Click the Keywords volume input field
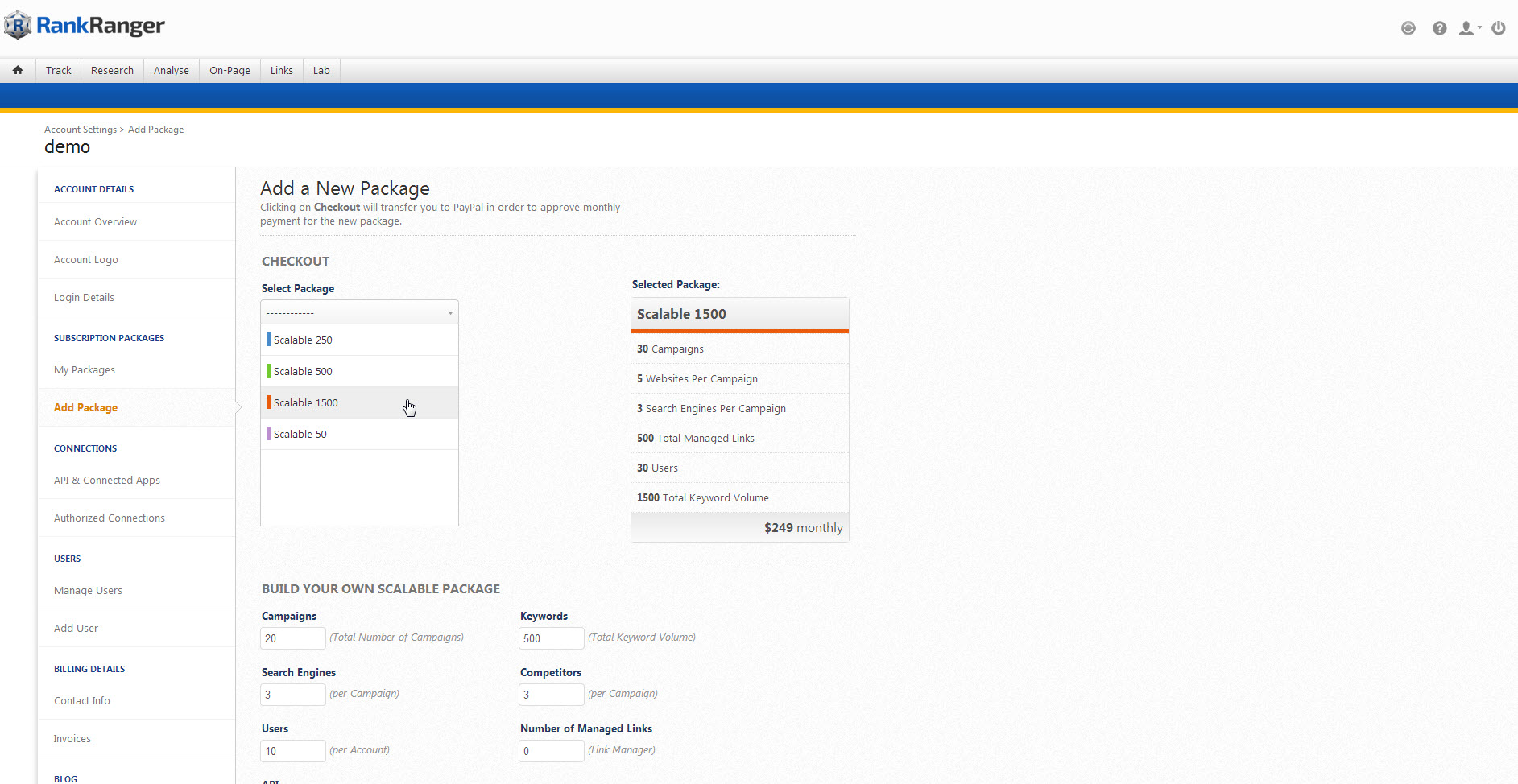Viewport: 1518px width, 784px height. tap(551, 638)
